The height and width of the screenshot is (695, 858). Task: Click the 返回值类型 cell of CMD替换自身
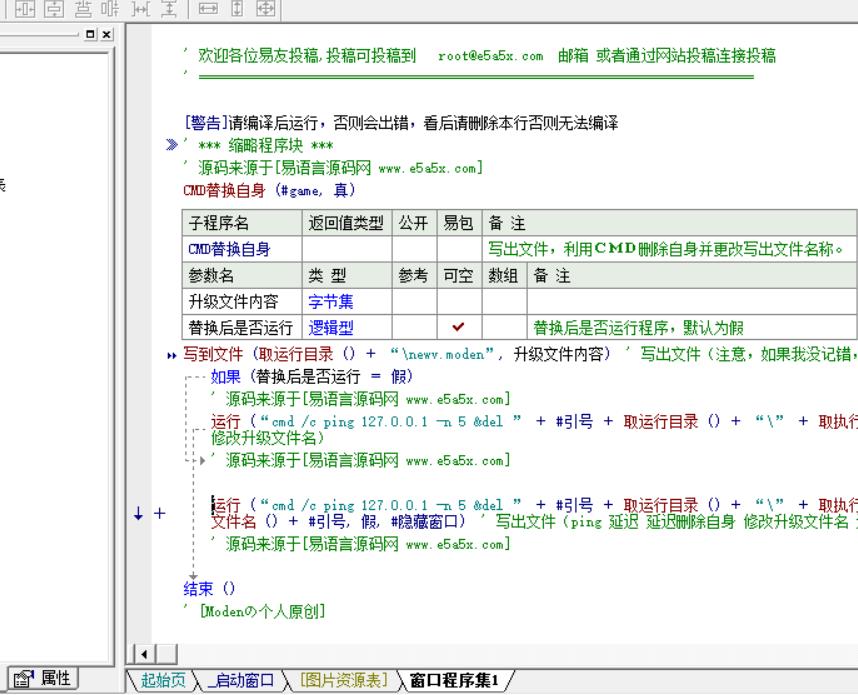coord(347,250)
